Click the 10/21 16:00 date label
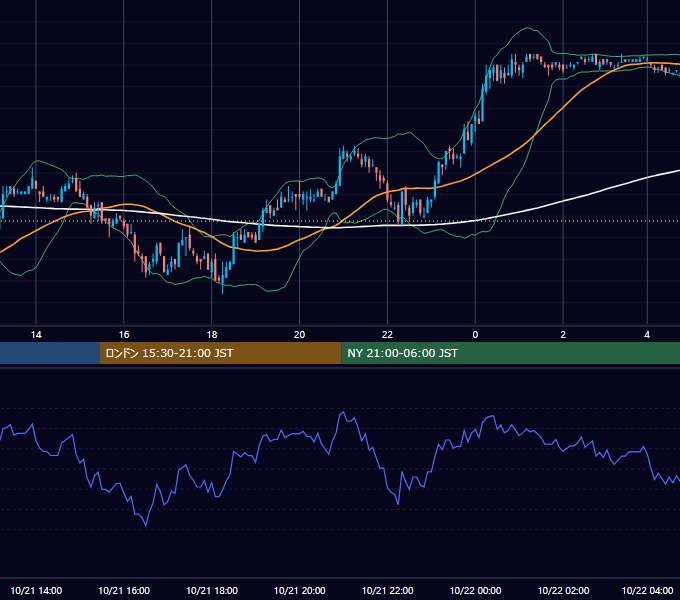Viewport: 680px width, 600px height. [x=124, y=590]
